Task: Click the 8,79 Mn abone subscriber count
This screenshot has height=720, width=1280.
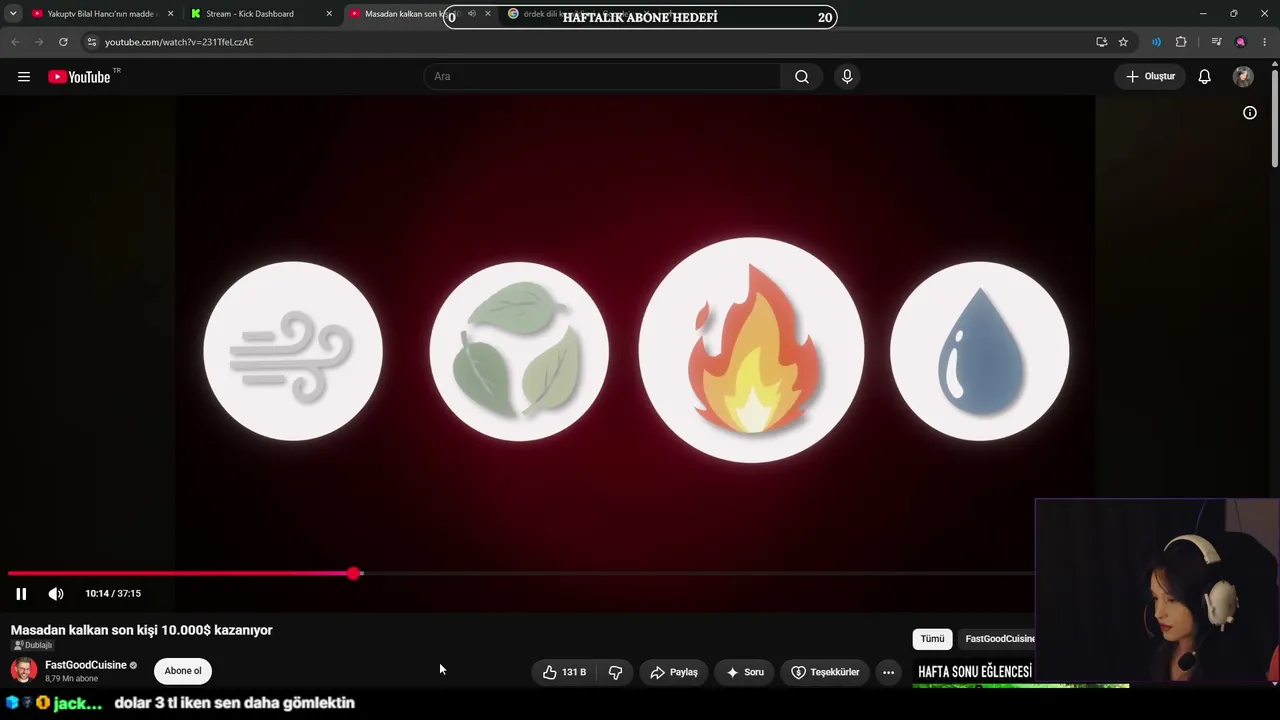Action: pyautogui.click(x=71, y=679)
